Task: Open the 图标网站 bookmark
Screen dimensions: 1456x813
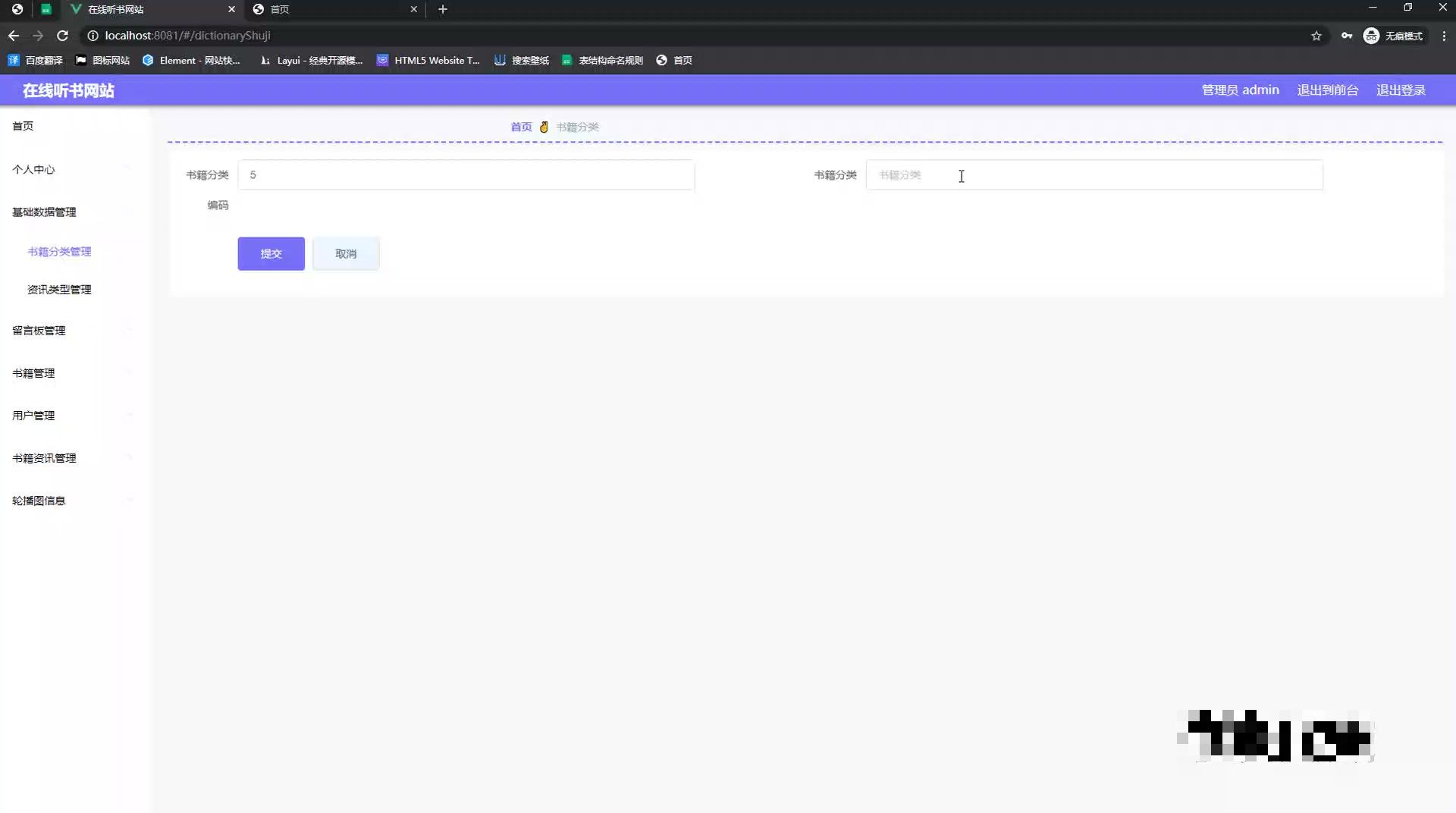Action: pyautogui.click(x=102, y=60)
